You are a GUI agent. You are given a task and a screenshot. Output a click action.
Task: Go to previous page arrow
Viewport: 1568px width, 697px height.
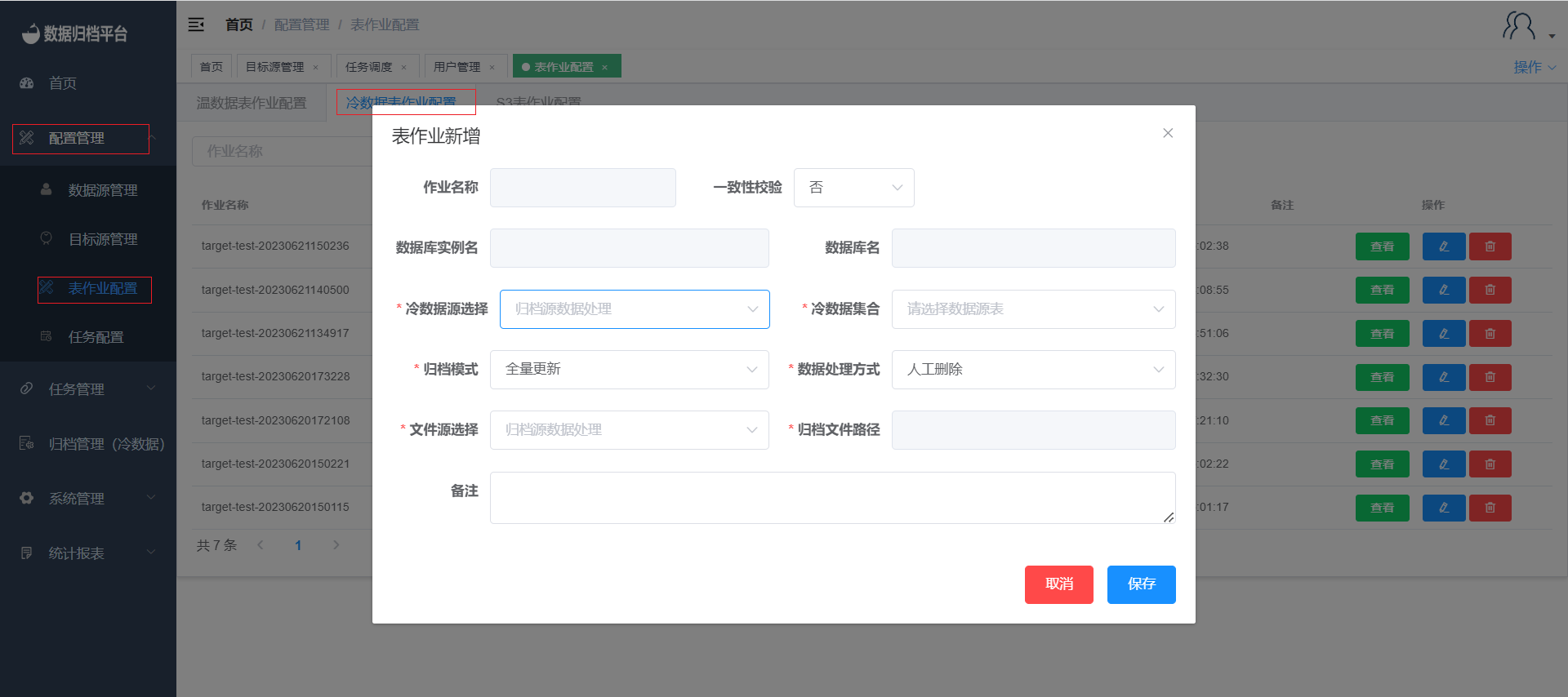(x=261, y=545)
